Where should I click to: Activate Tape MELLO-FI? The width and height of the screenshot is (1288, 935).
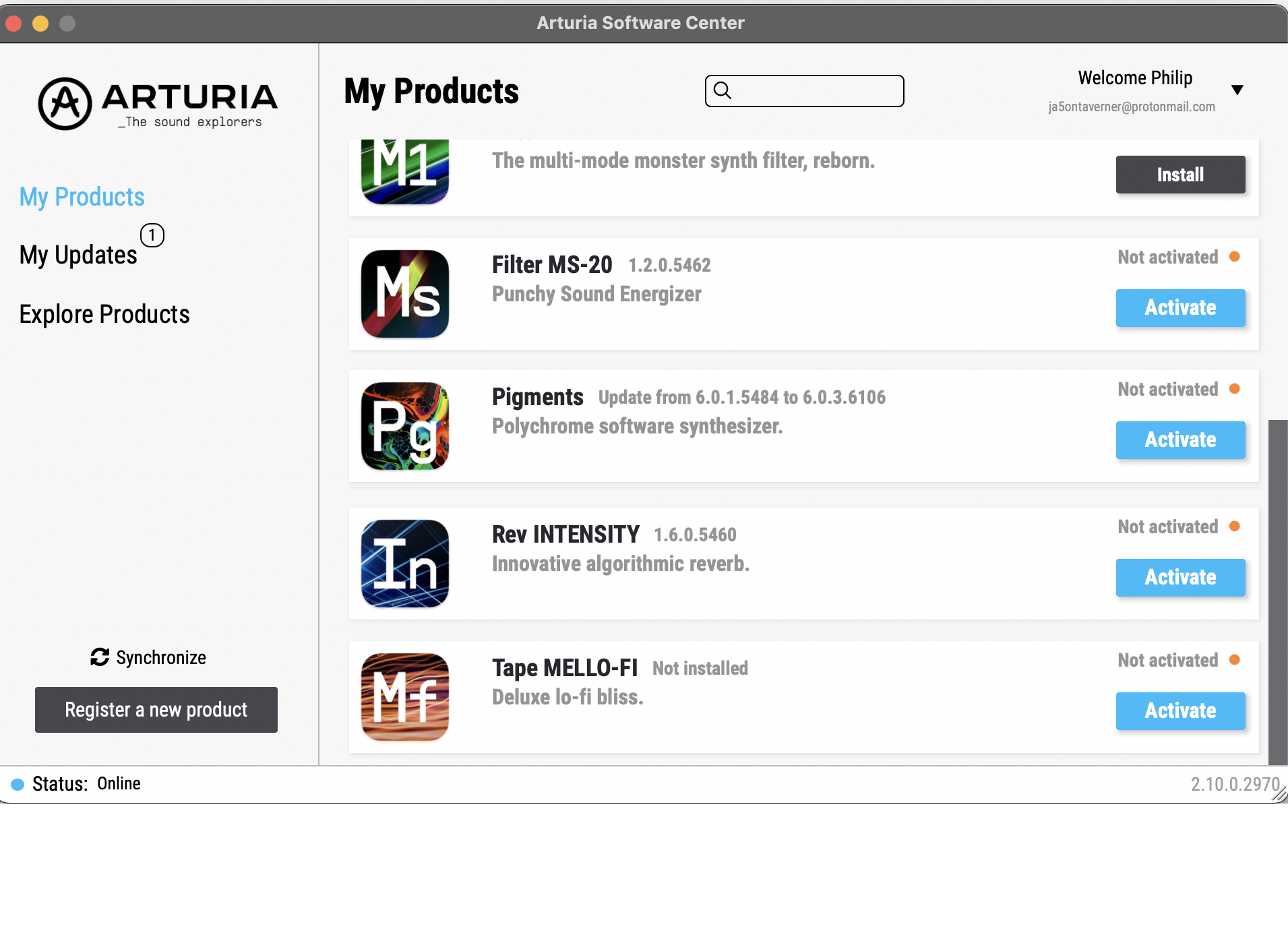pyautogui.click(x=1181, y=711)
